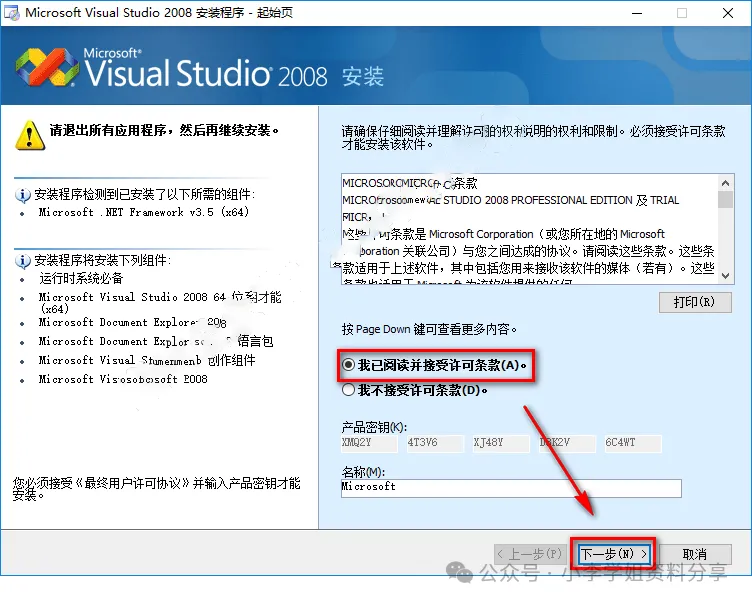Click the Next (下一步) button
Image resolution: width=752 pixels, height=603 pixels.
click(x=613, y=554)
